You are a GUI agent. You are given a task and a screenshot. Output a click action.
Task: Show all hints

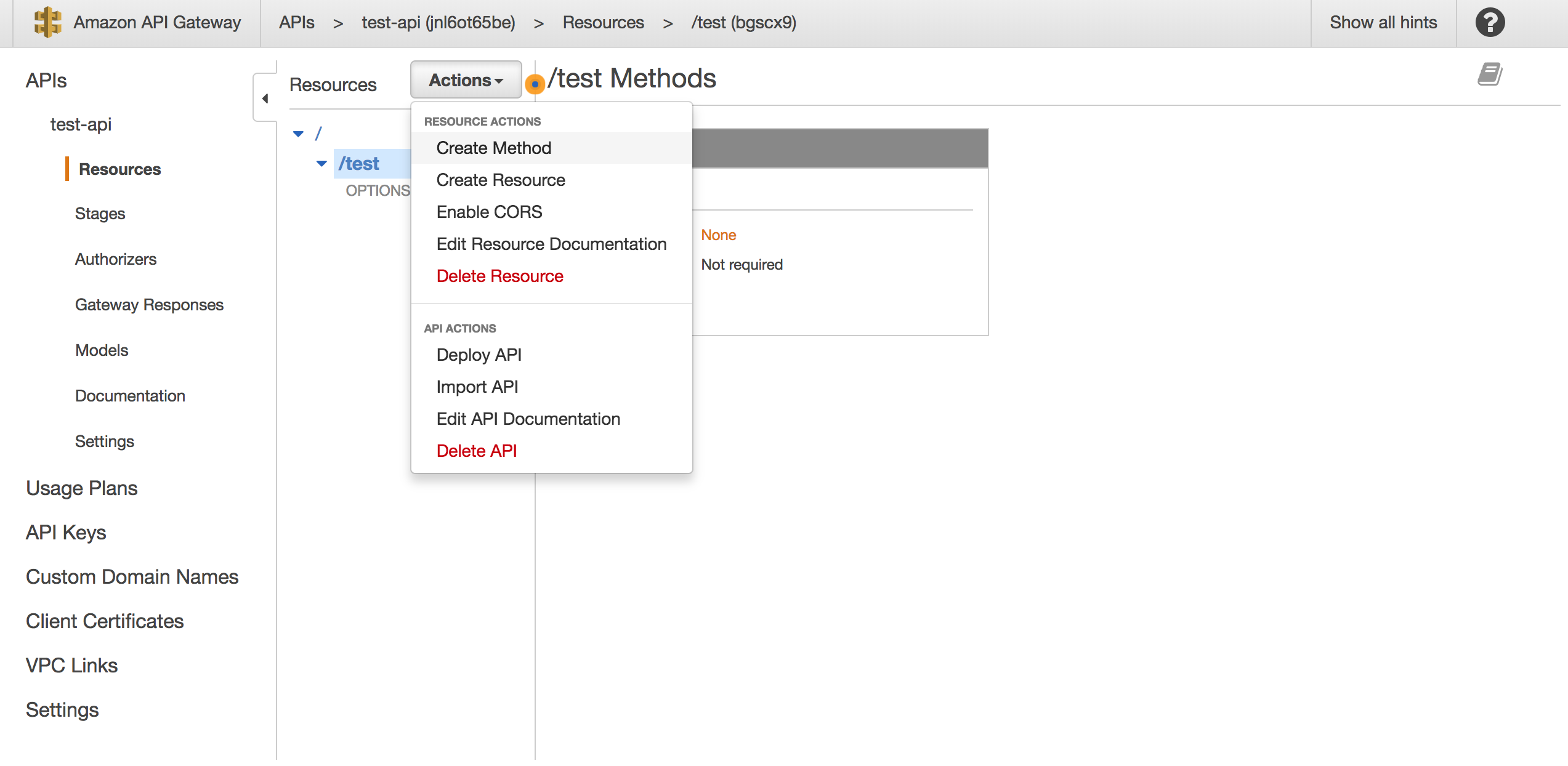1383,23
